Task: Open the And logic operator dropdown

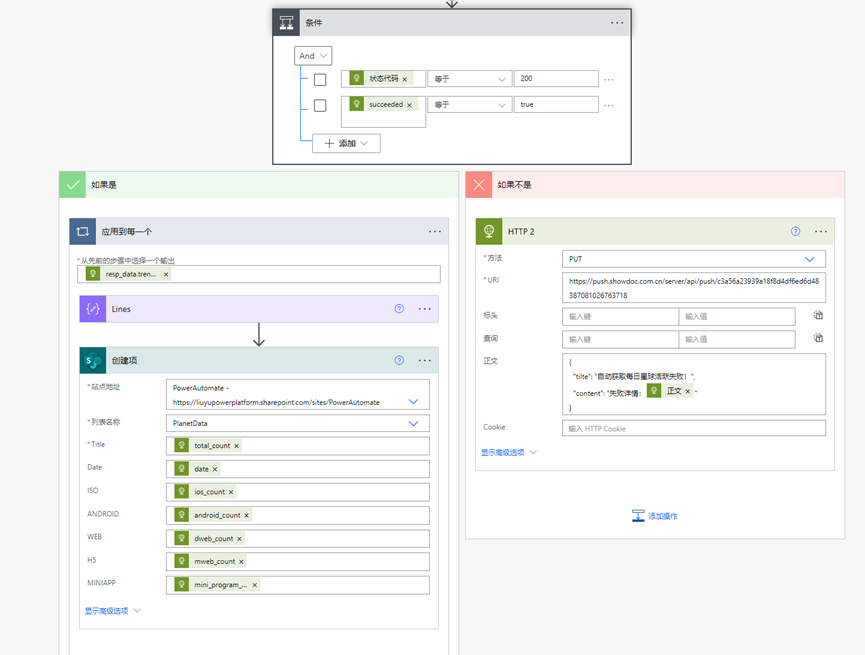Action: coord(313,55)
